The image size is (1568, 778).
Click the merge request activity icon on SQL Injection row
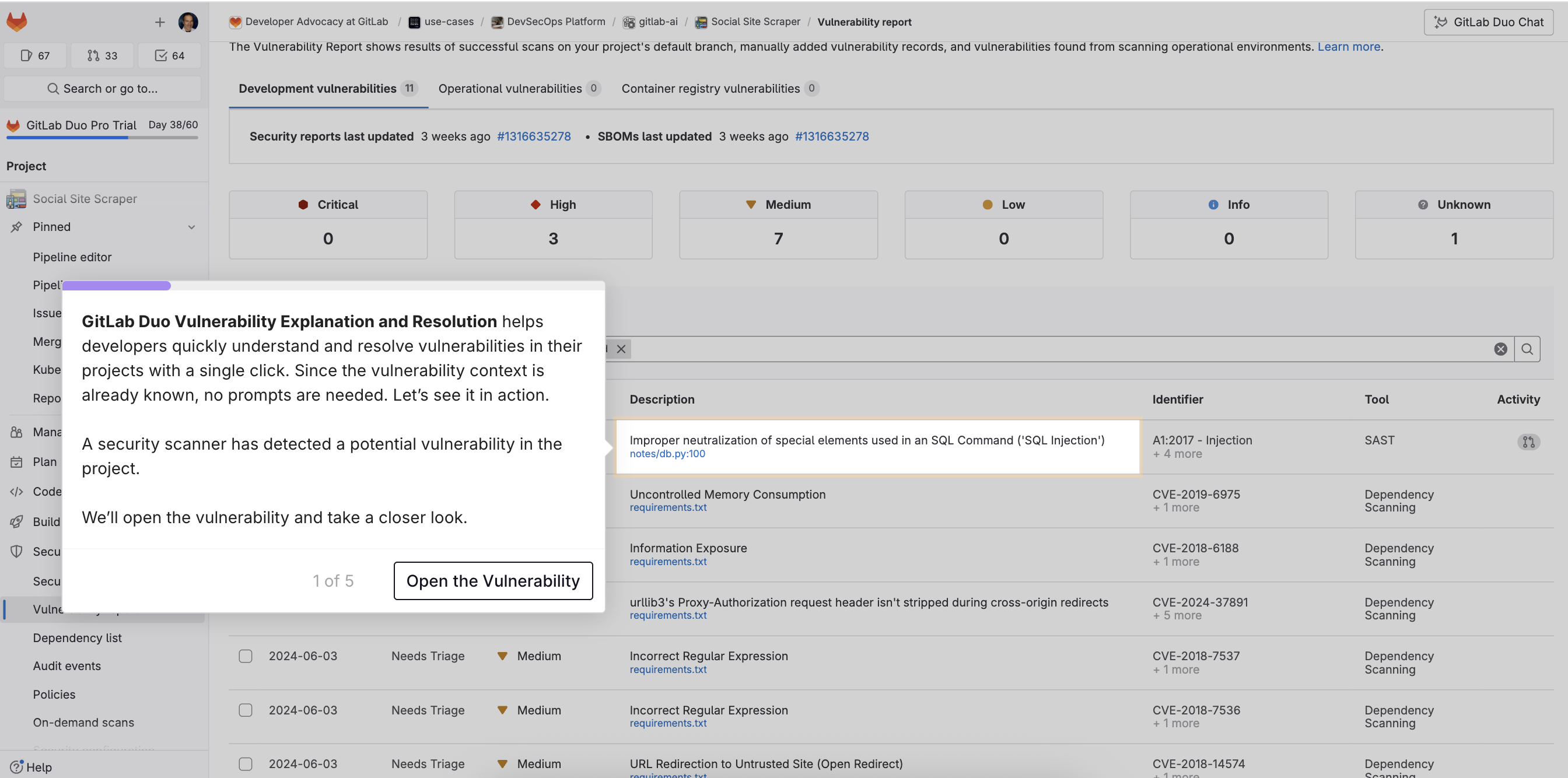pyautogui.click(x=1528, y=441)
